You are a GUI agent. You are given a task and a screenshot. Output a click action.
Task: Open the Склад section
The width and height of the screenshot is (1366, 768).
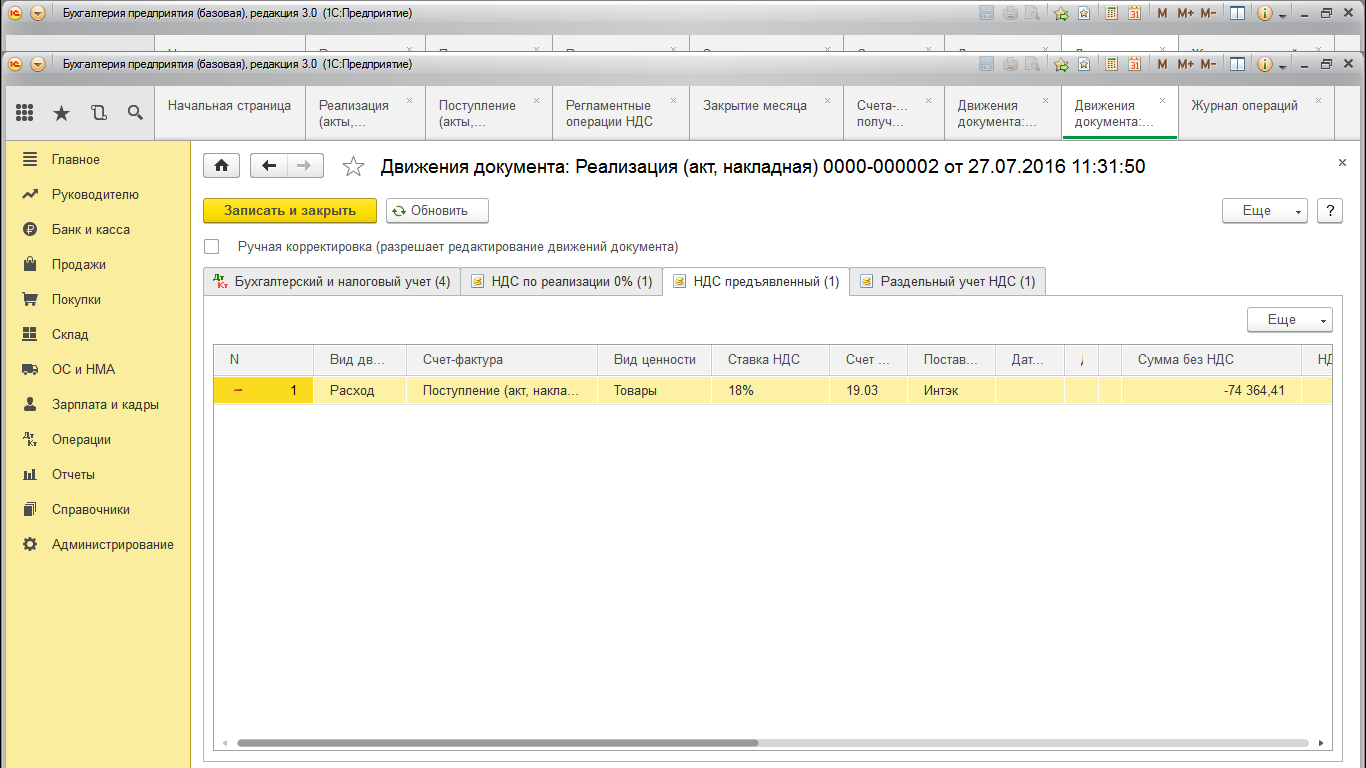pos(70,334)
